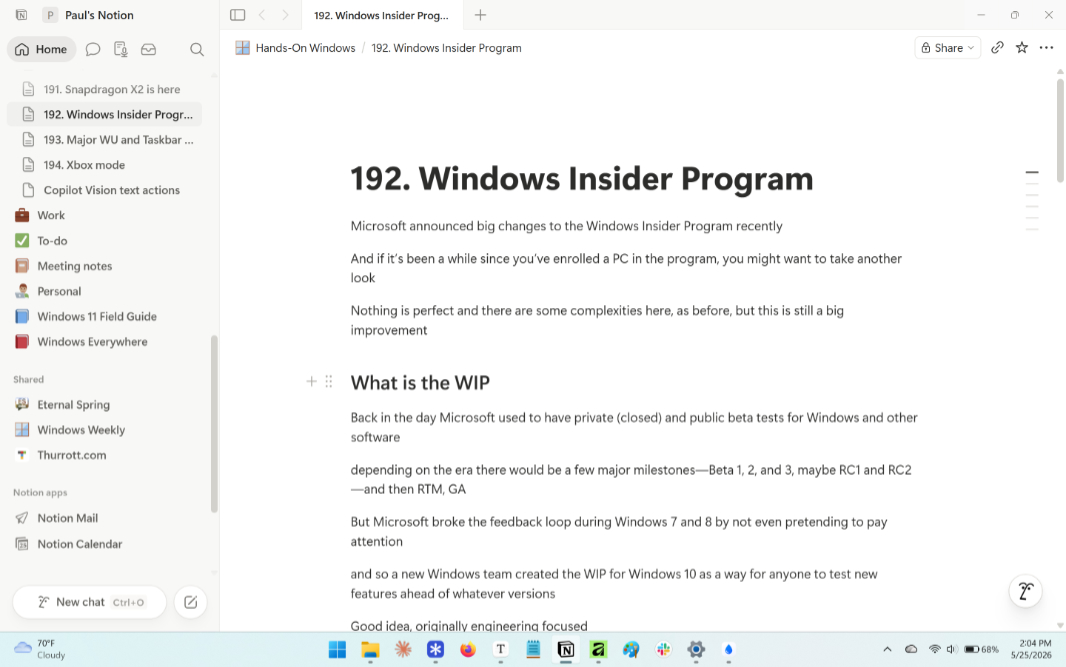1066x667 pixels.
Task: Open the Personal page
Action: pyautogui.click(x=105, y=291)
